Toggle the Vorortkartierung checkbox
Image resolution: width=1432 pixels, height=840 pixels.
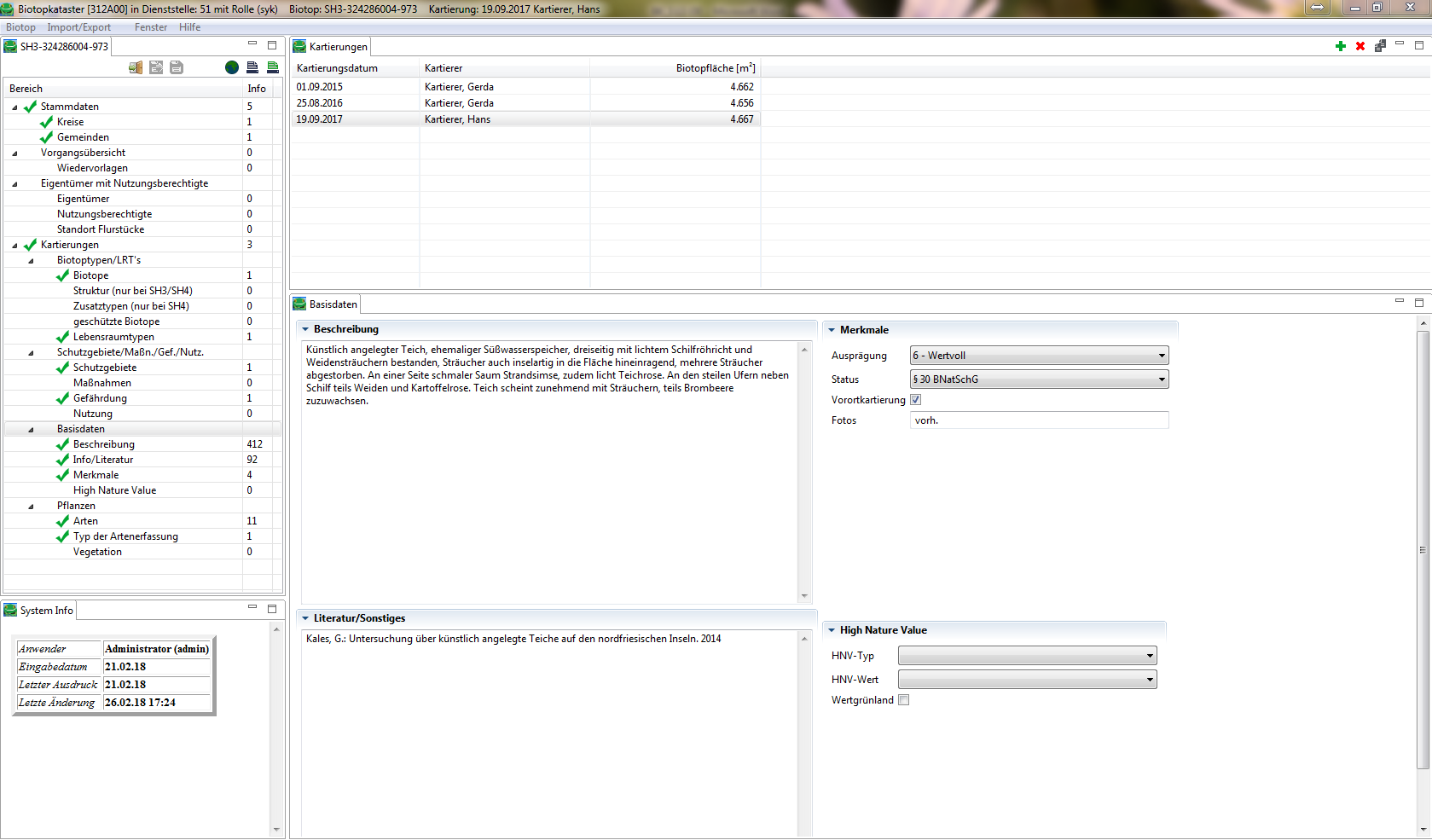pos(915,400)
